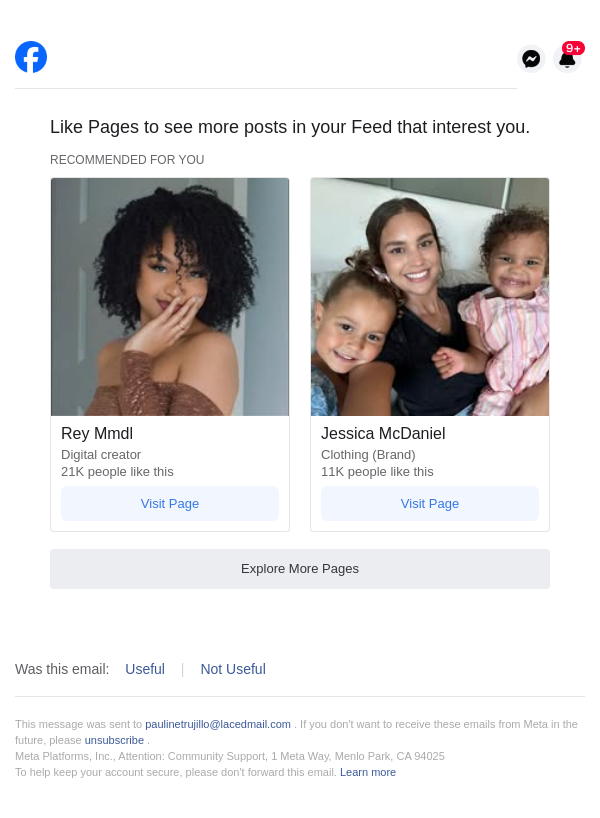Click the Digital creator category text
600x818 pixels.
point(101,454)
